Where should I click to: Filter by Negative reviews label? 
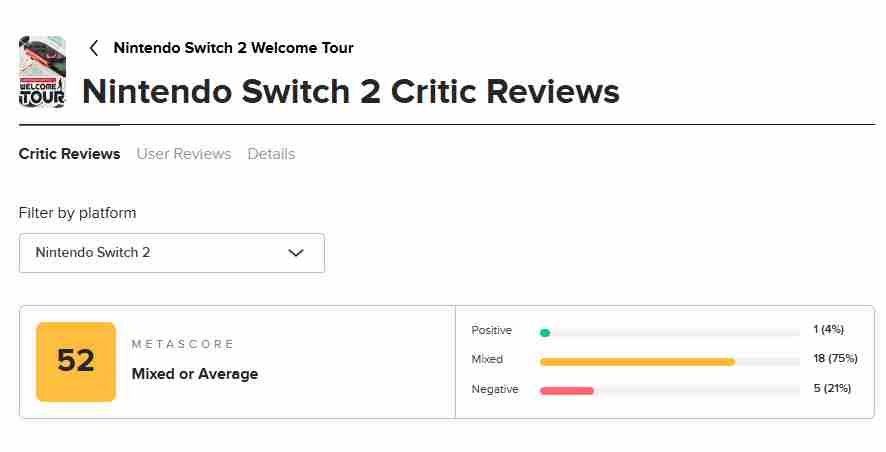pyautogui.click(x=494, y=389)
